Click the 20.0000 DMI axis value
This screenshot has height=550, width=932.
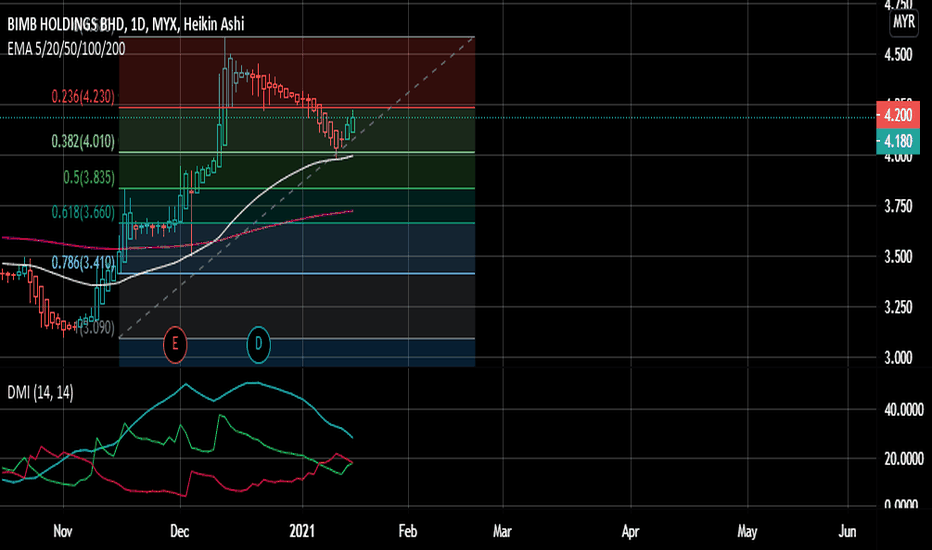coord(903,459)
